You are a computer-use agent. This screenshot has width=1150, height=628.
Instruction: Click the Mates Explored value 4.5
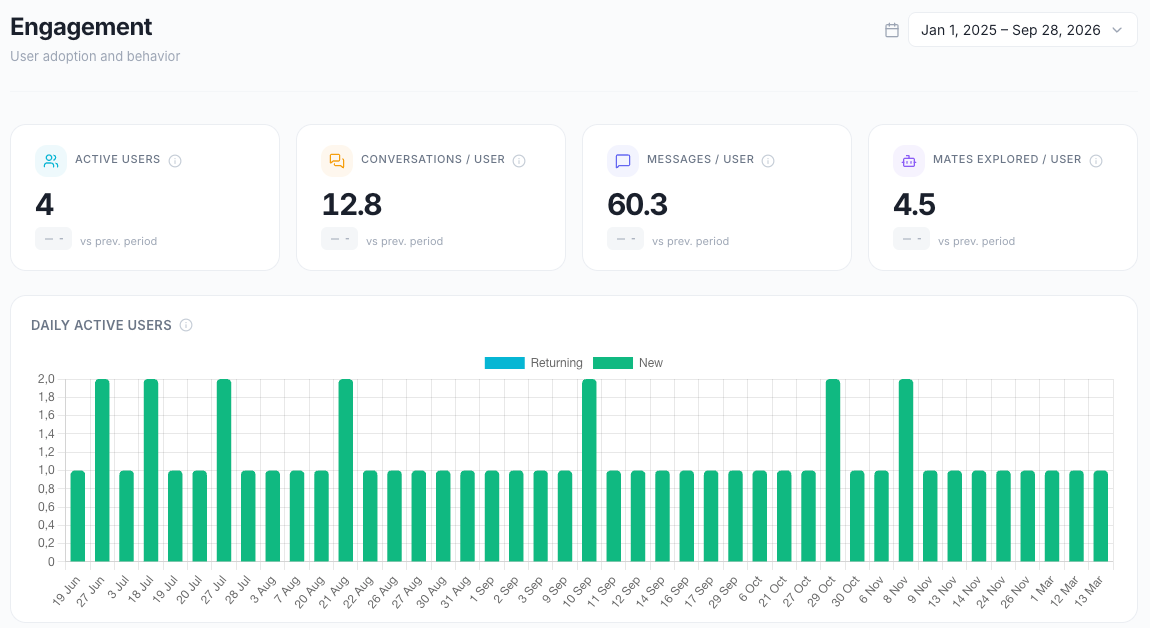914,204
